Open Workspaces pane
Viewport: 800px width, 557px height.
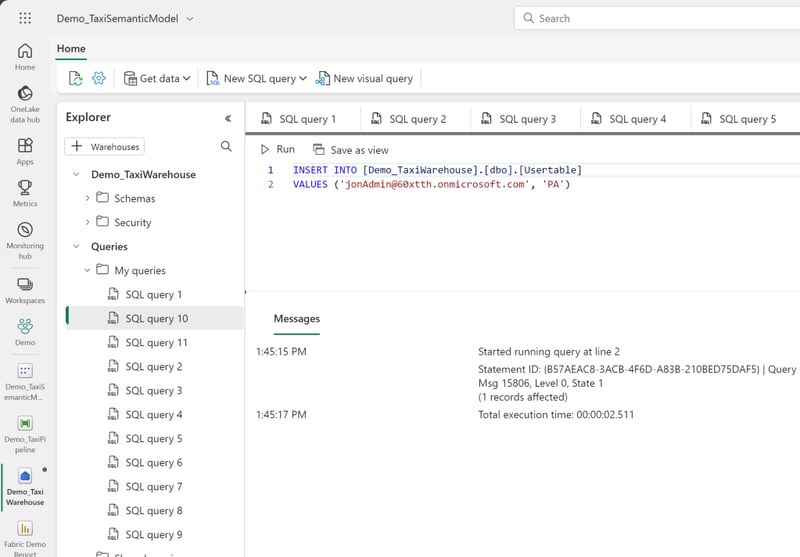25,291
